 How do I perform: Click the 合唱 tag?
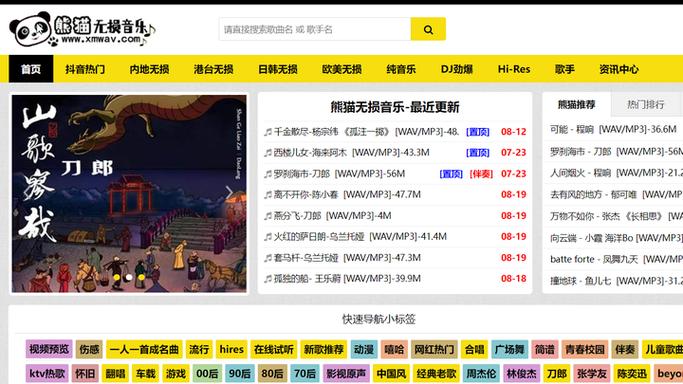pyautogui.click(x=474, y=349)
